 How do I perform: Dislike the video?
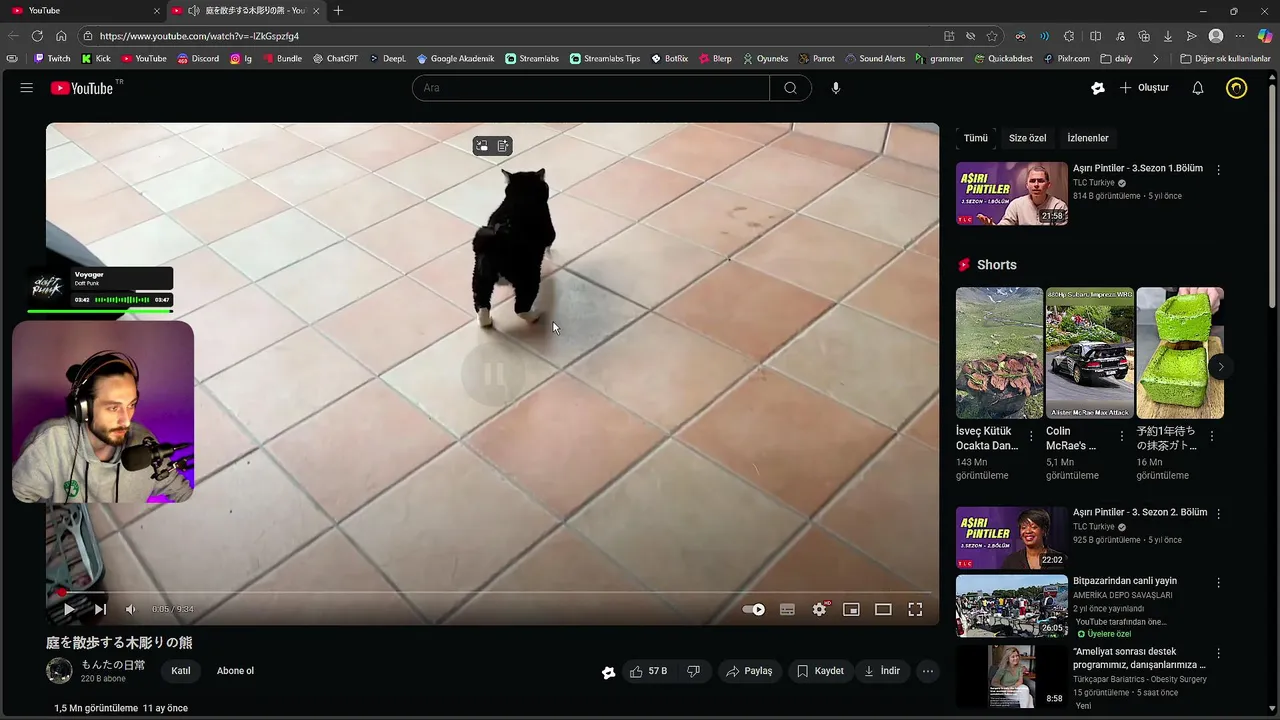(x=693, y=671)
